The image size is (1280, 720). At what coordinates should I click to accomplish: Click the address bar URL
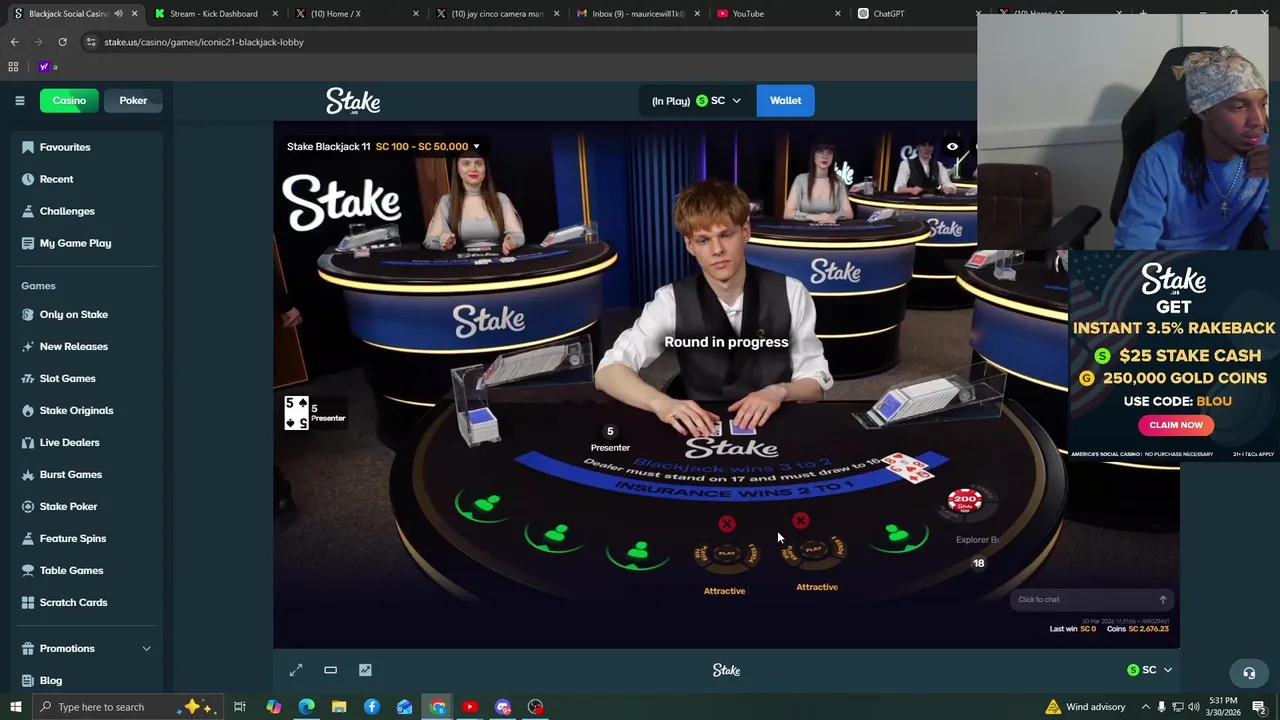coord(204,42)
